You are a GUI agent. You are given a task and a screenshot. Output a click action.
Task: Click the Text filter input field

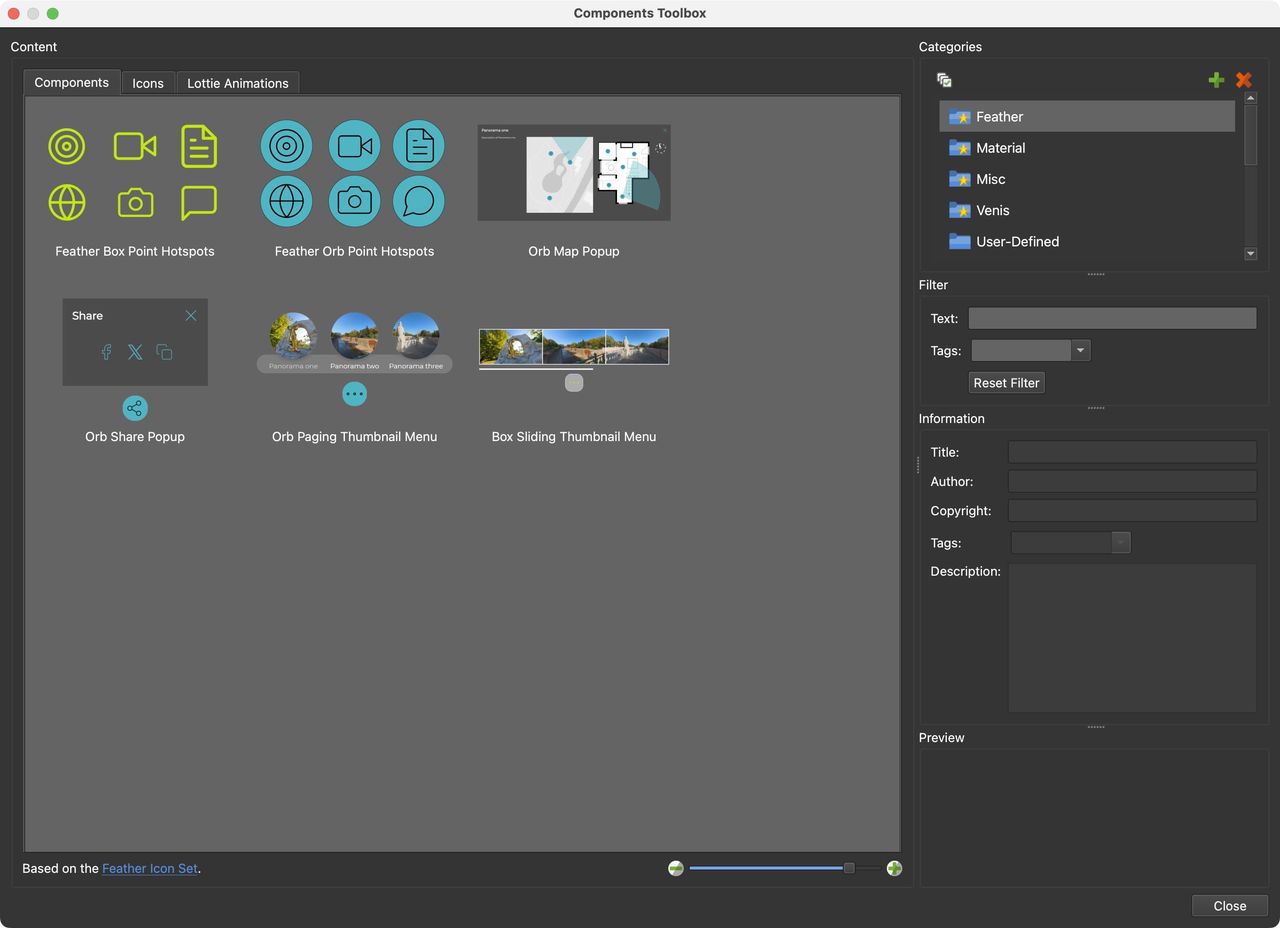[x=1112, y=318]
